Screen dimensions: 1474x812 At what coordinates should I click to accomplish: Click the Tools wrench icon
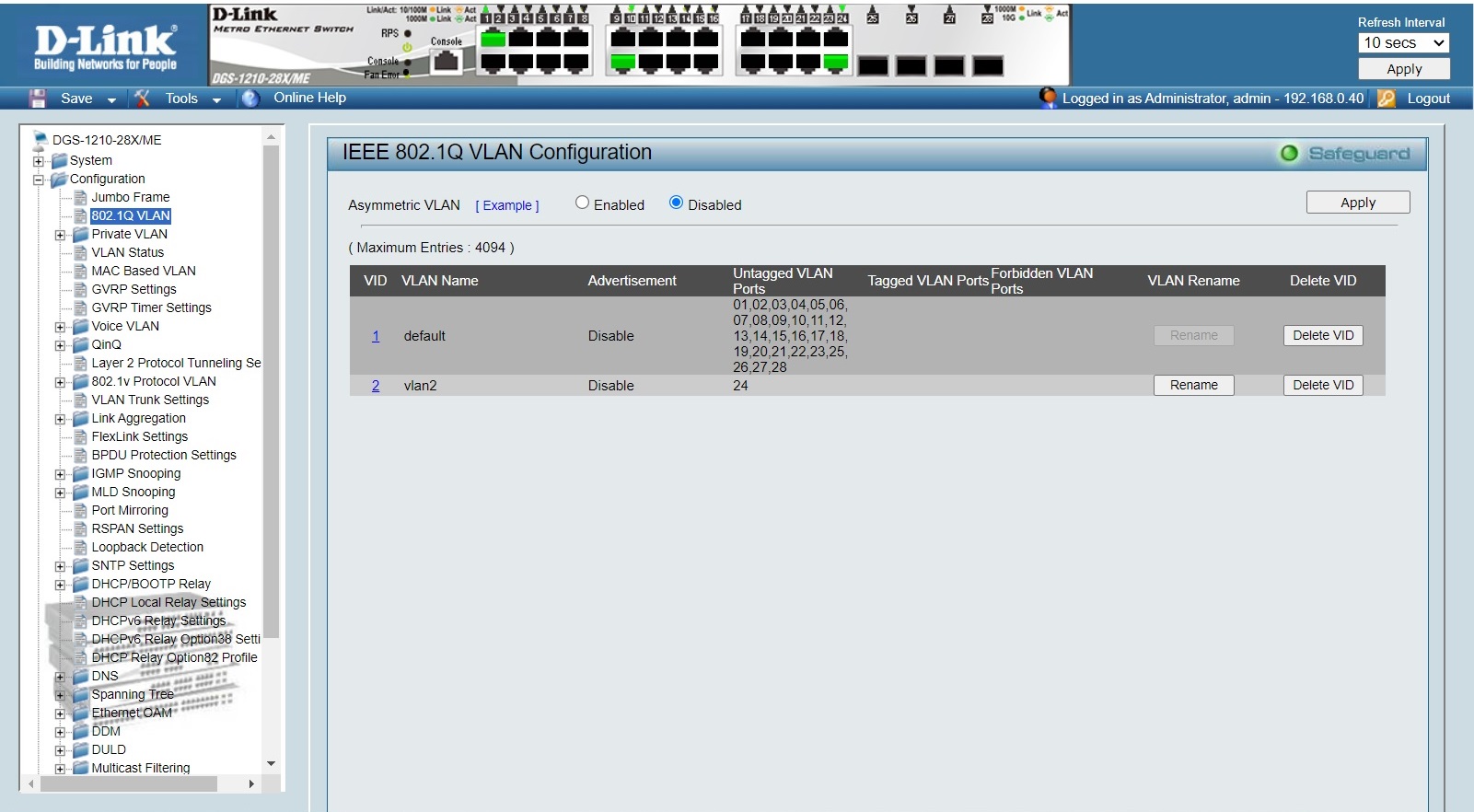142,99
